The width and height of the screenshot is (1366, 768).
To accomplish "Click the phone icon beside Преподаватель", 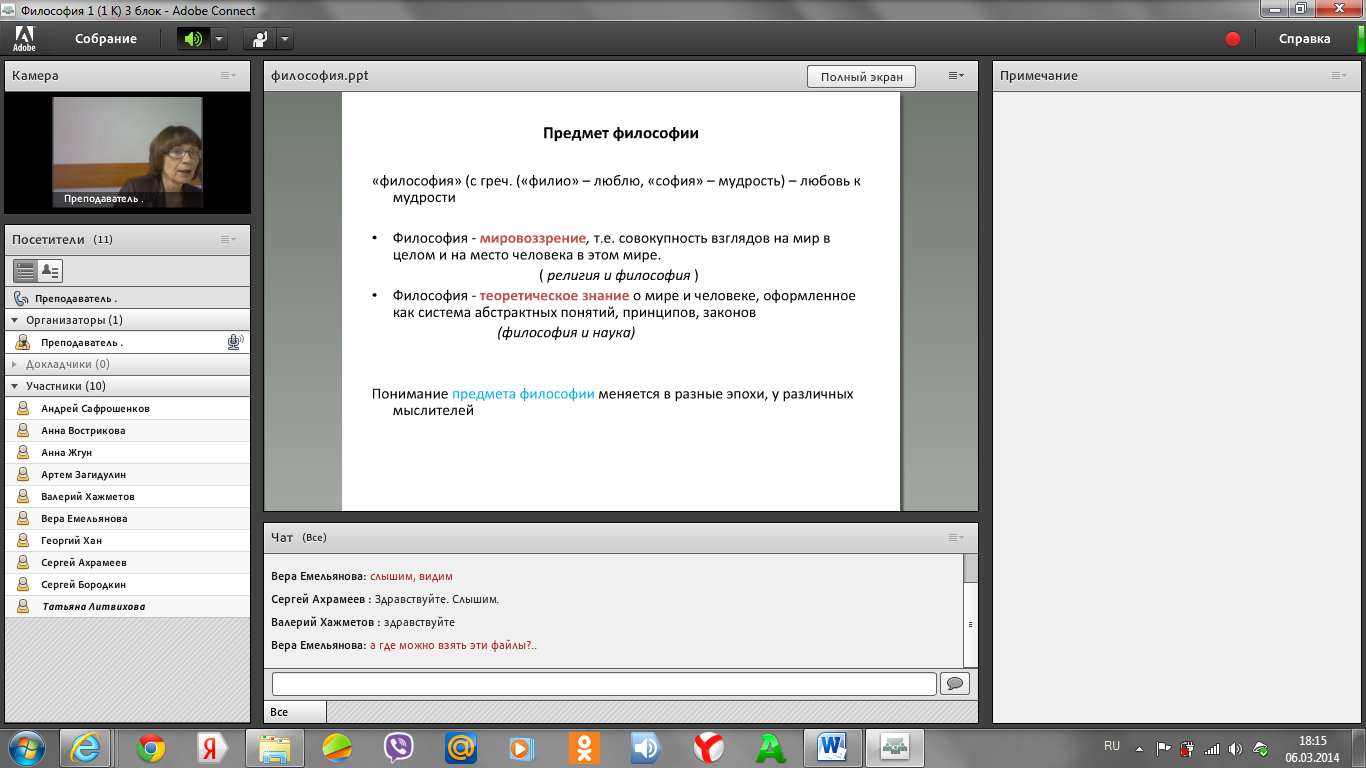I will 21,298.
